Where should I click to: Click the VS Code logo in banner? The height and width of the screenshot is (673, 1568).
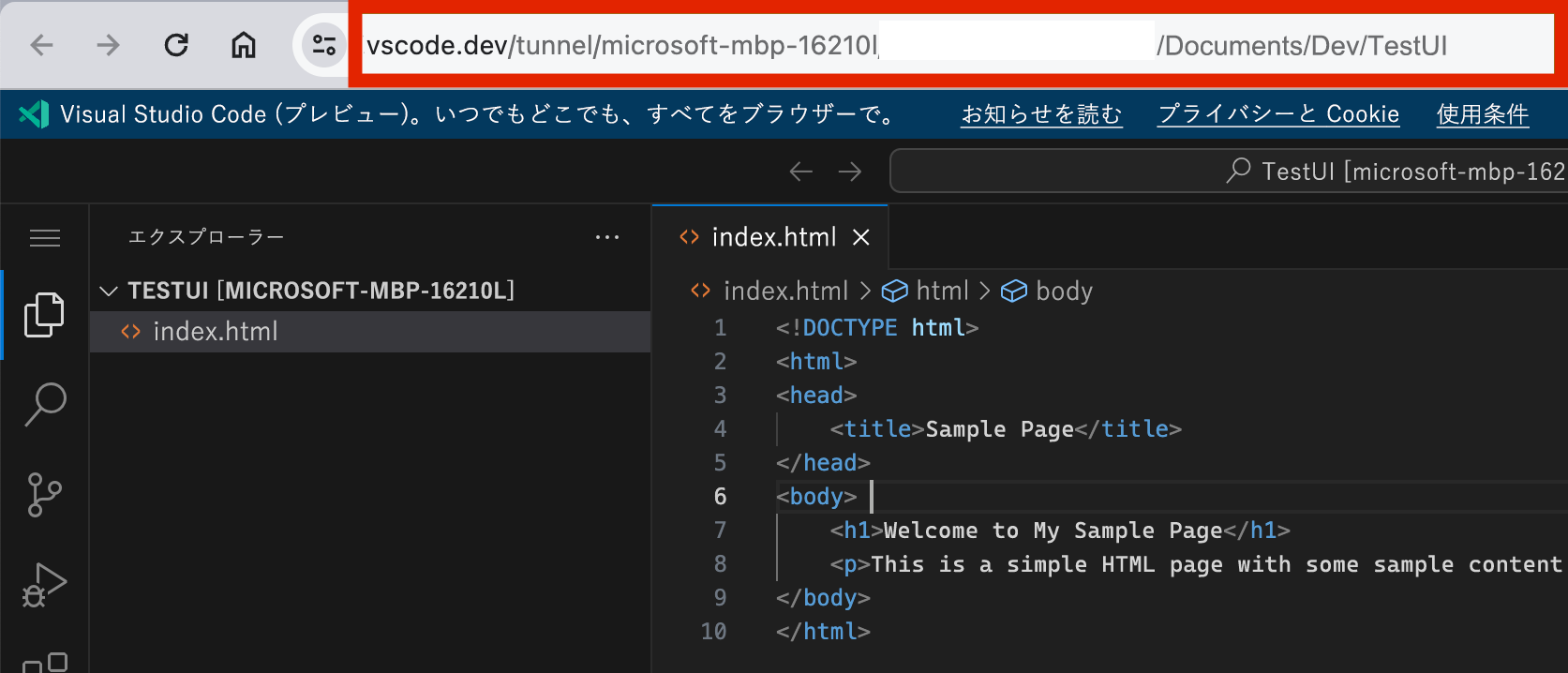coord(34,114)
